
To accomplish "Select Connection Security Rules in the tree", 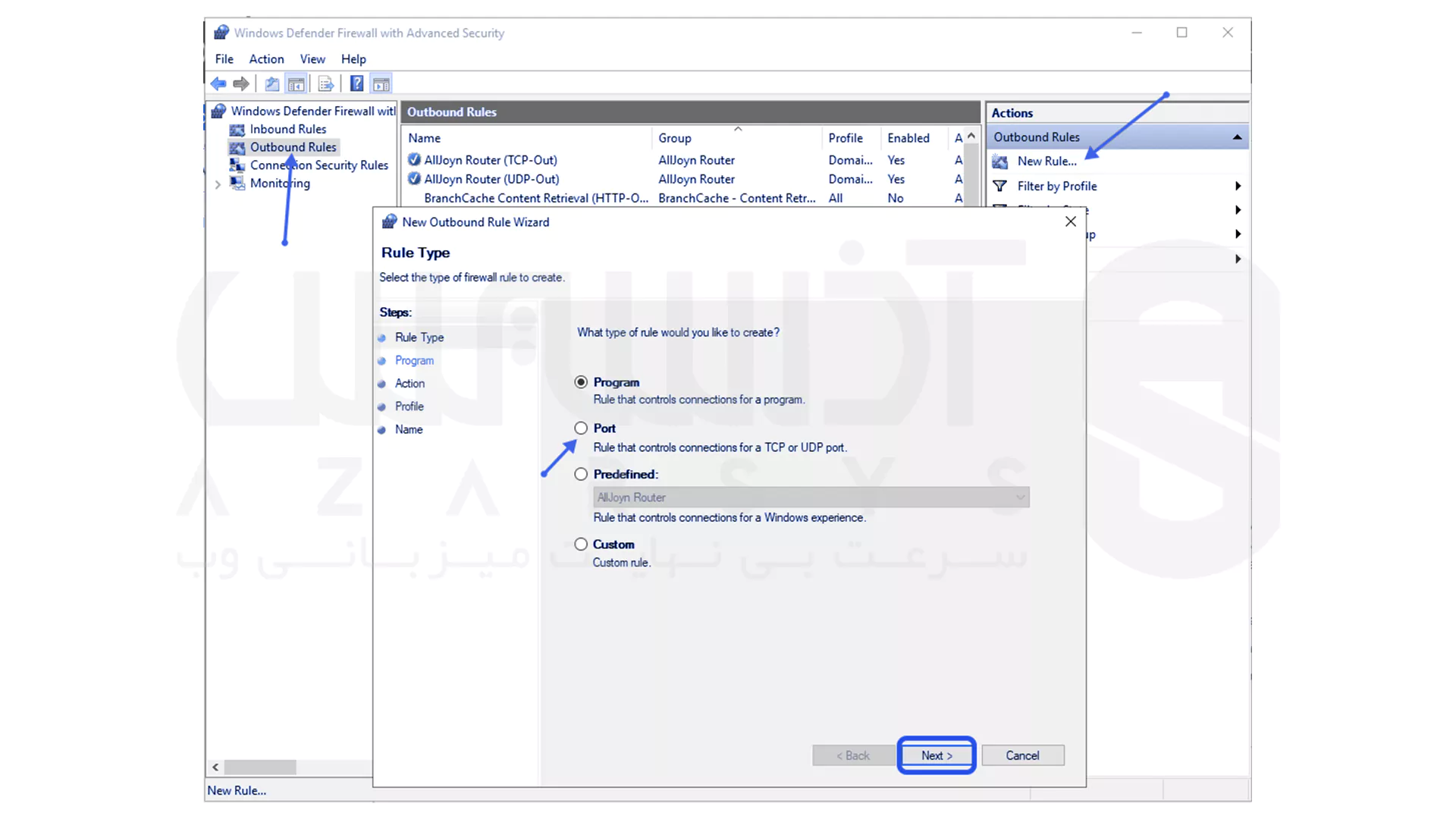I will (318, 165).
